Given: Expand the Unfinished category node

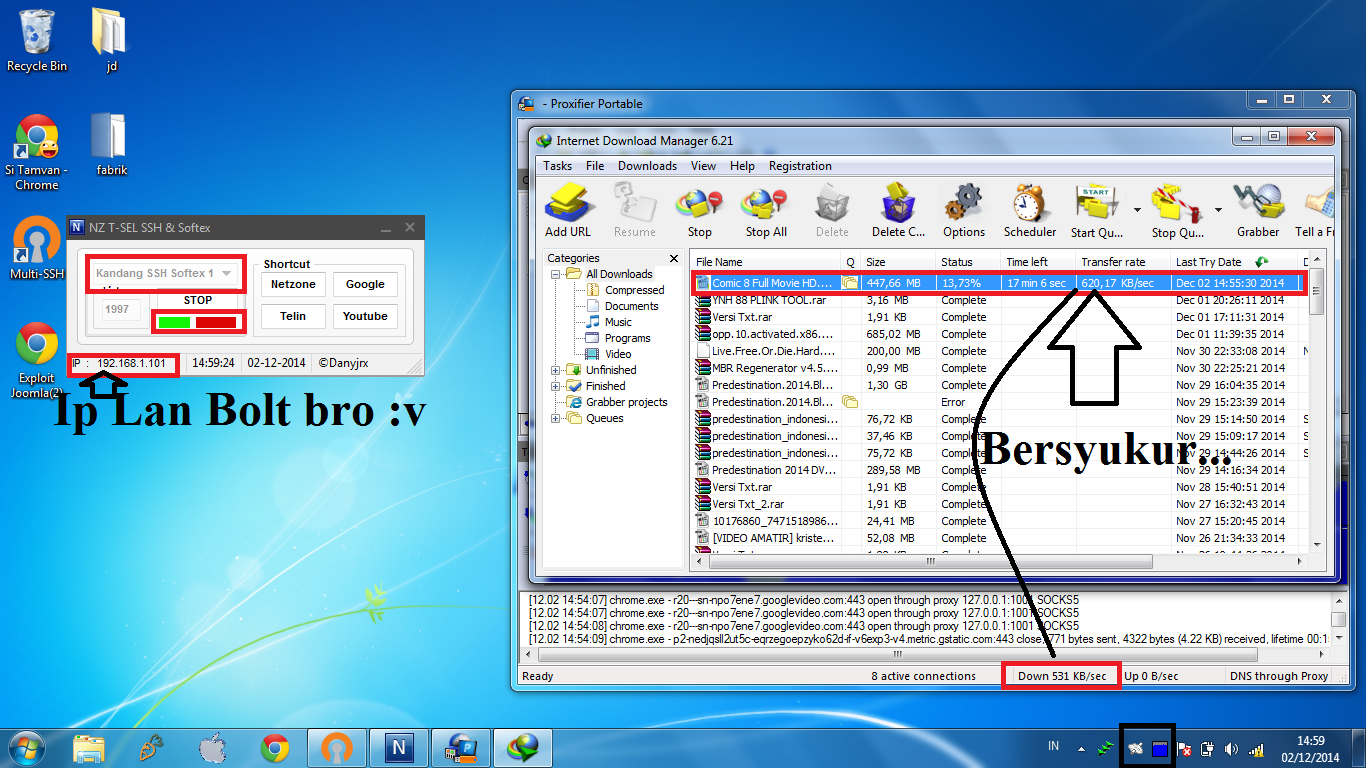Looking at the screenshot, I should [x=556, y=370].
